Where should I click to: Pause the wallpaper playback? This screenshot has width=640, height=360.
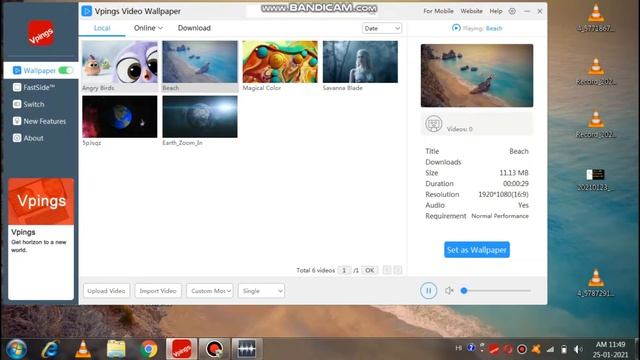pyautogui.click(x=429, y=291)
